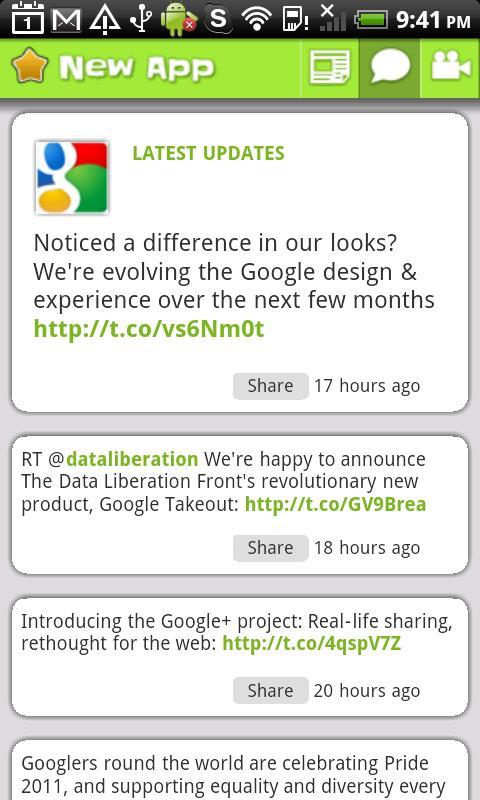Open the http://t.co/GV9Brea link

[x=335, y=504]
